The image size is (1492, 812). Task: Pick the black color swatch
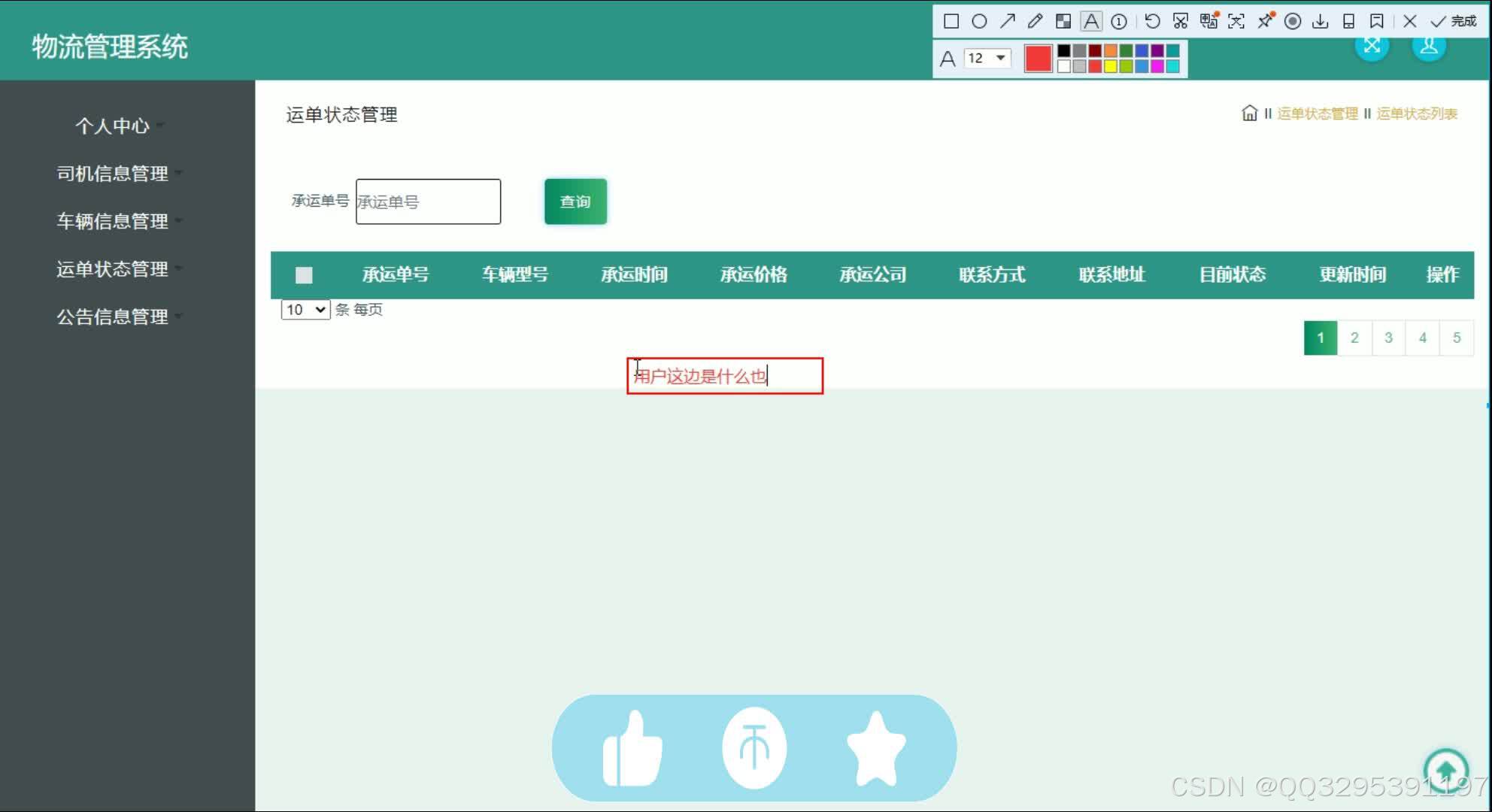coord(1064,50)
